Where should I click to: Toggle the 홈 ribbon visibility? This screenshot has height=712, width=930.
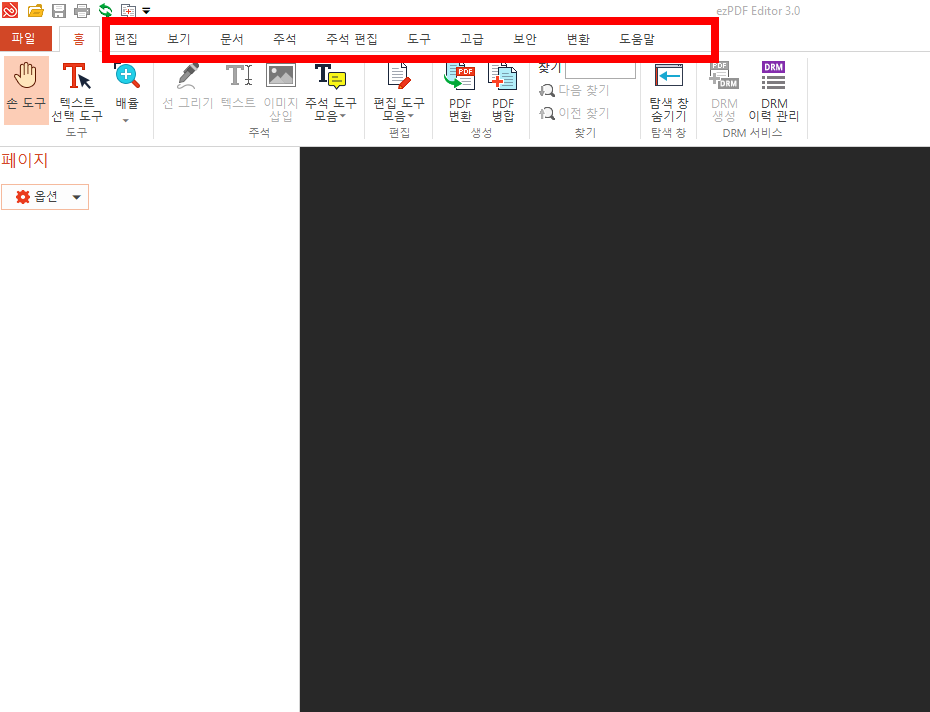[78, 39]
